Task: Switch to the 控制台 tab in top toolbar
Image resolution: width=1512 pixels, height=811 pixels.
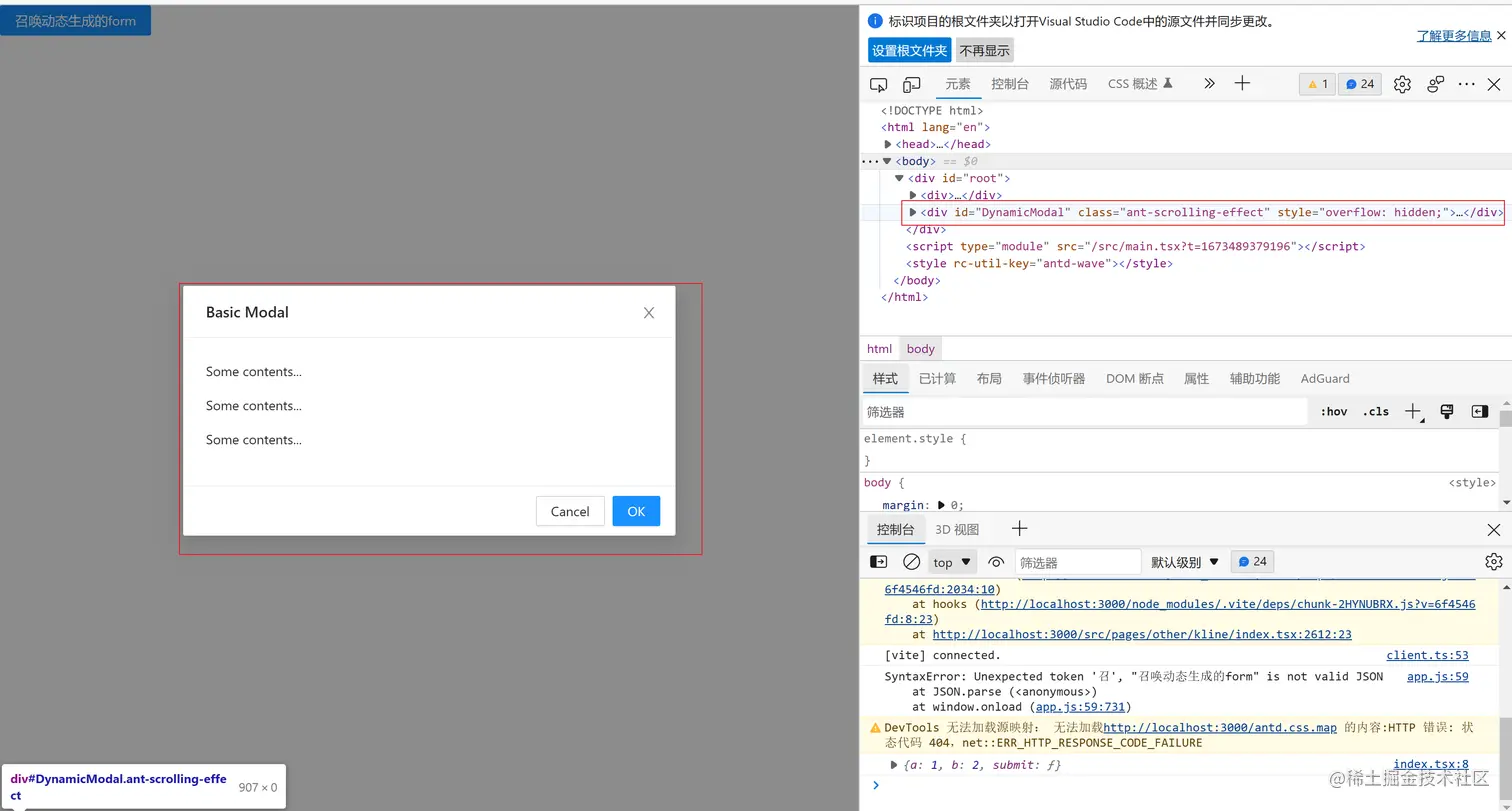Action: coord(1010,84)
